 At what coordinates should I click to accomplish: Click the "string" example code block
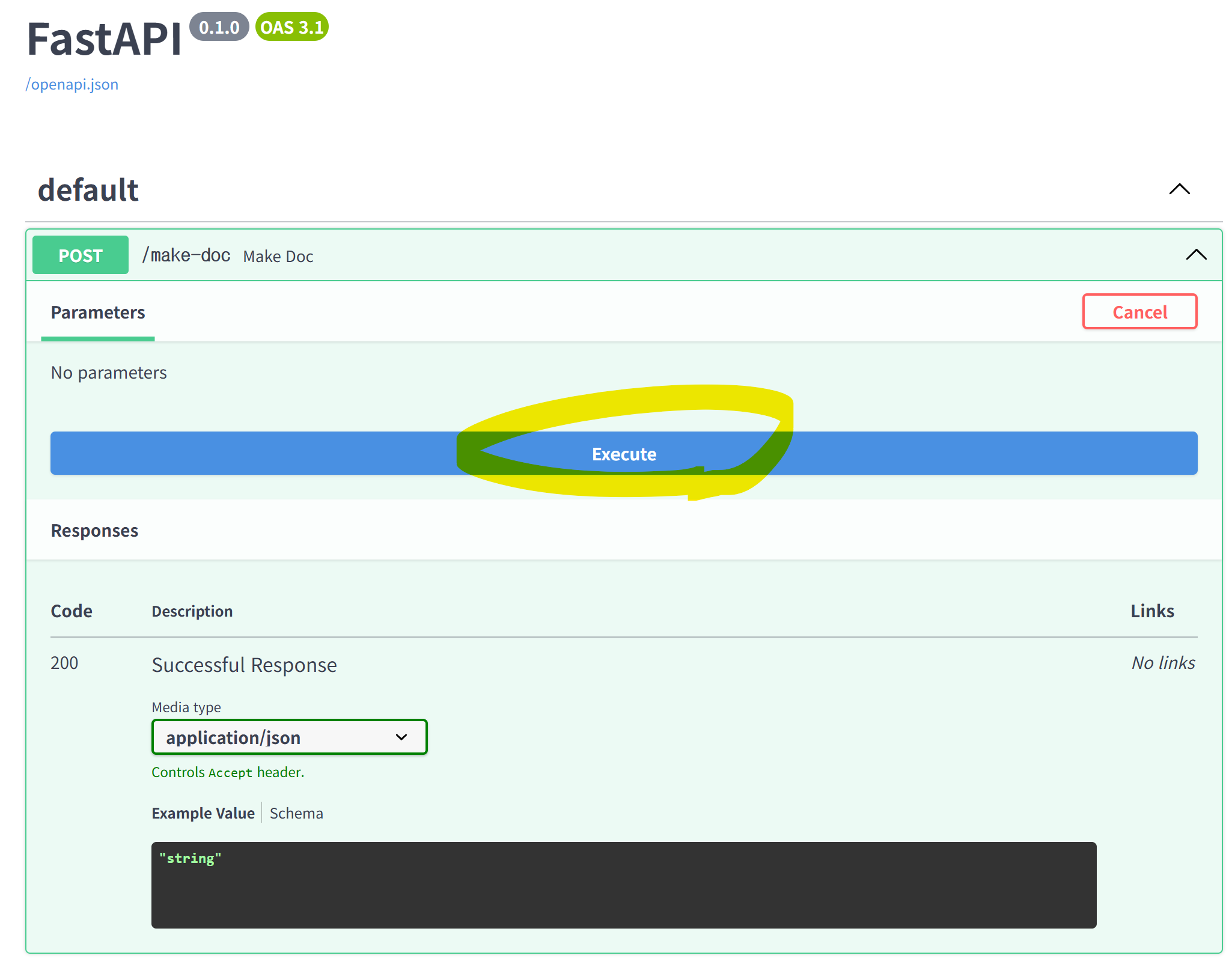point(623,885)
